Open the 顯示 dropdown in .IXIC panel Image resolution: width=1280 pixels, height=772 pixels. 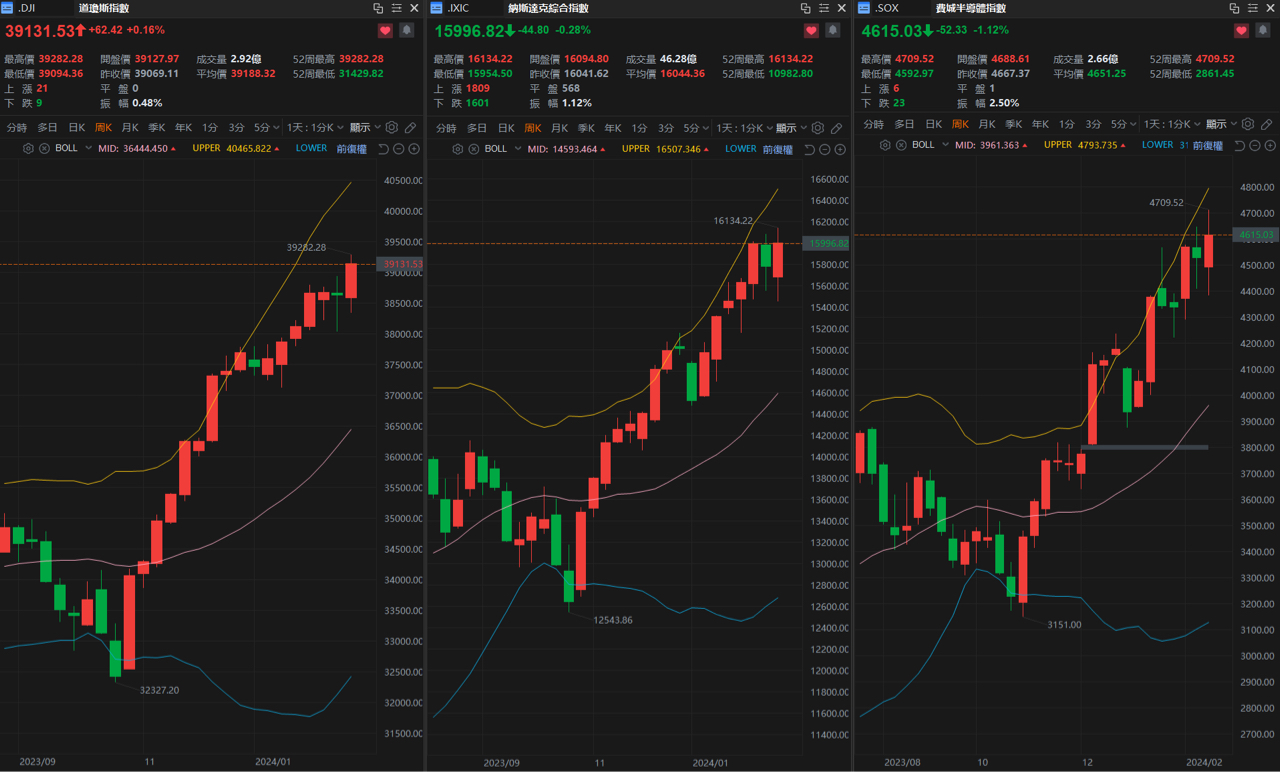click(x=790, y=128)
